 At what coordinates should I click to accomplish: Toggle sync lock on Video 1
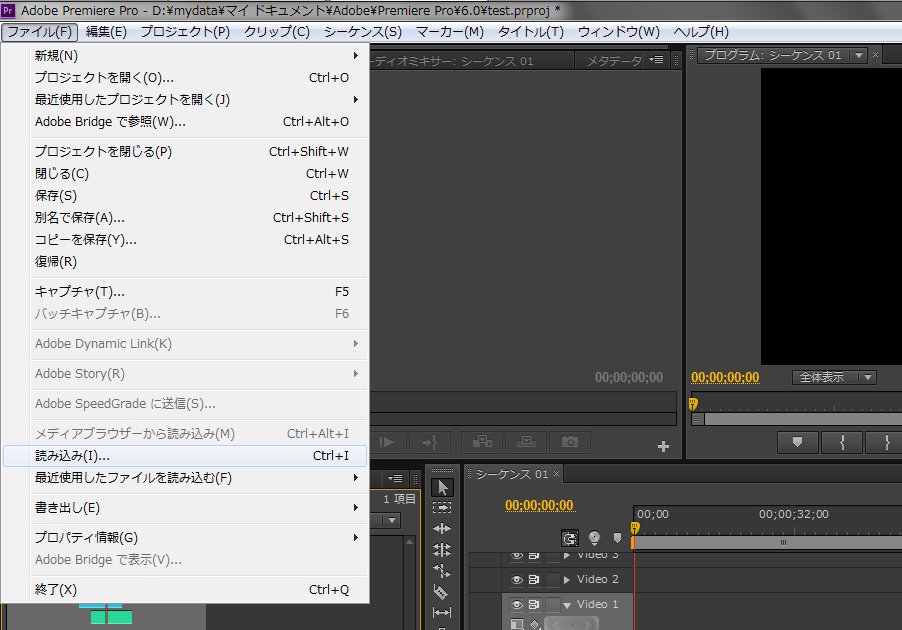[x=534, y=604]
